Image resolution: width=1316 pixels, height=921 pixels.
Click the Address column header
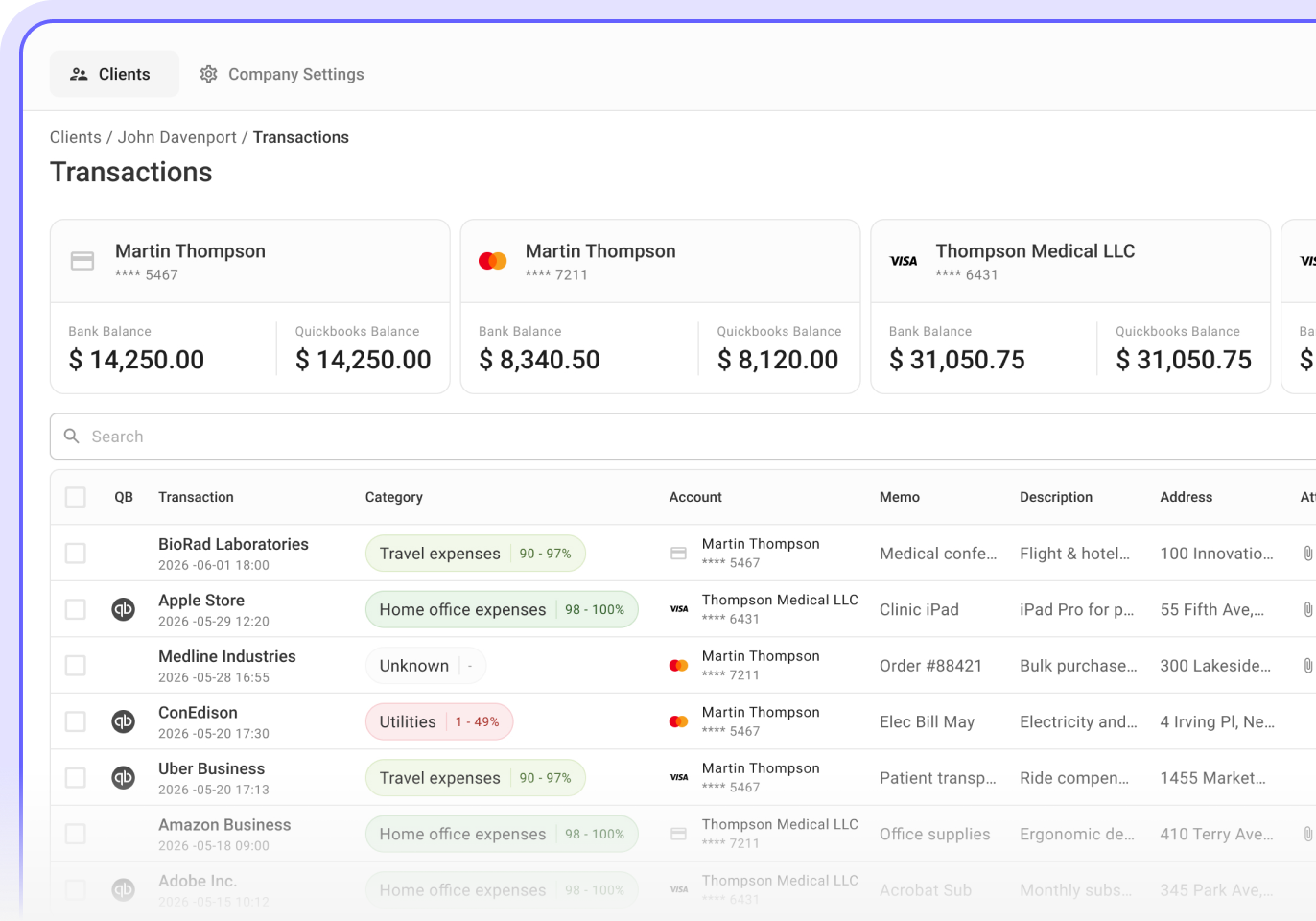pos(1187,497)
